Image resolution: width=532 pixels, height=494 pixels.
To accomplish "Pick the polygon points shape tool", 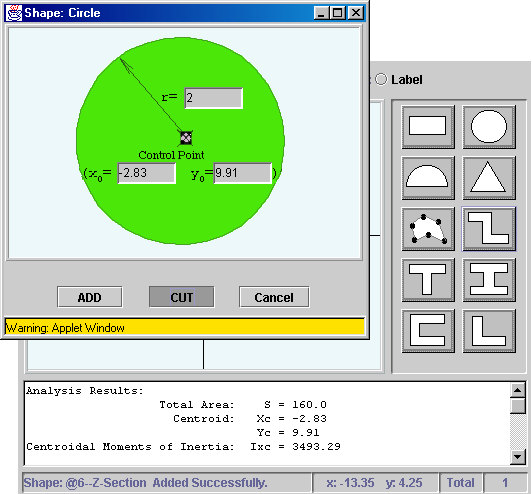I will click(428, 229).
